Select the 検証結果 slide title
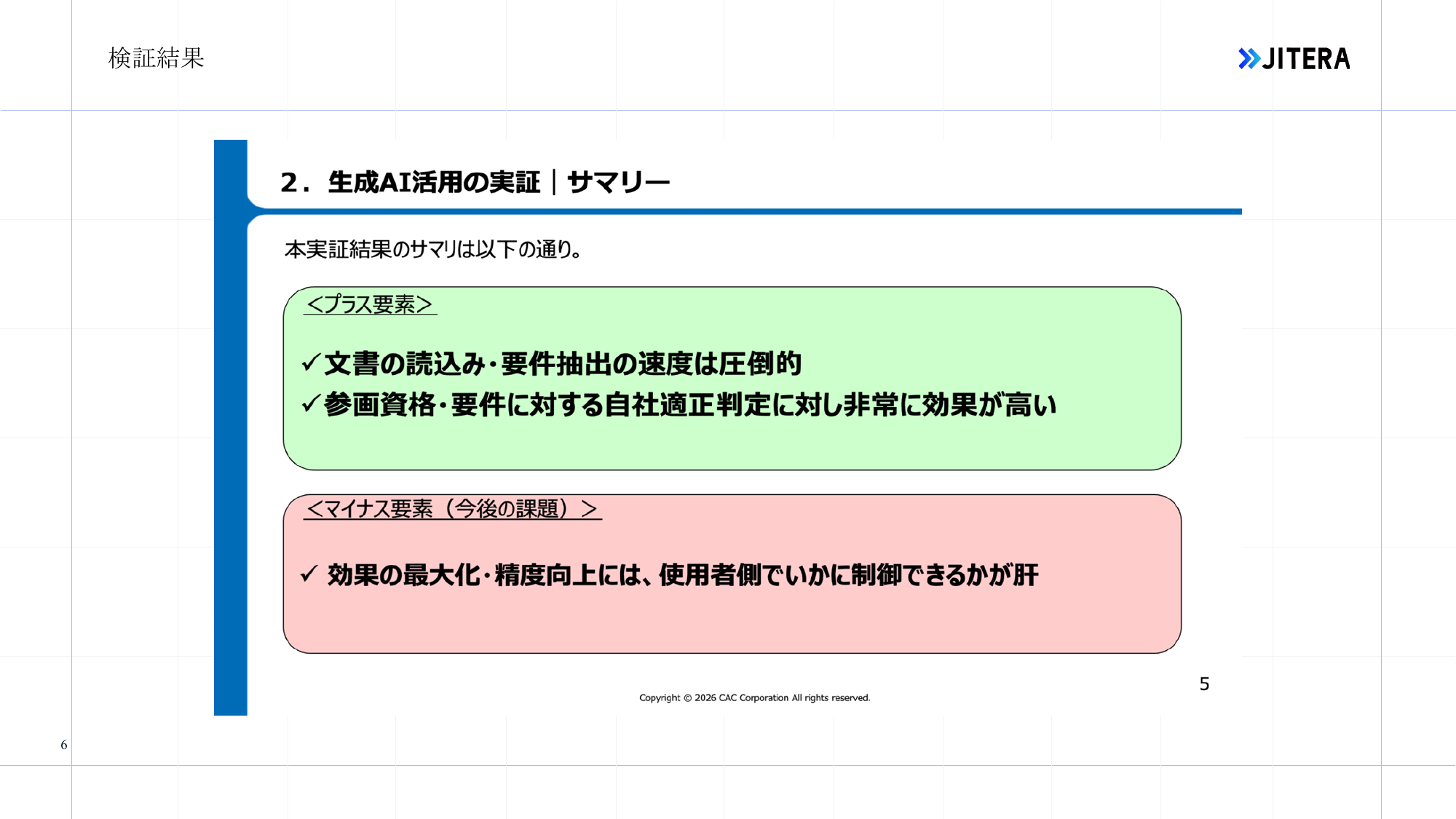This screenshot has height=819, width=1456. pyautogui.click(x=156, y=58)
